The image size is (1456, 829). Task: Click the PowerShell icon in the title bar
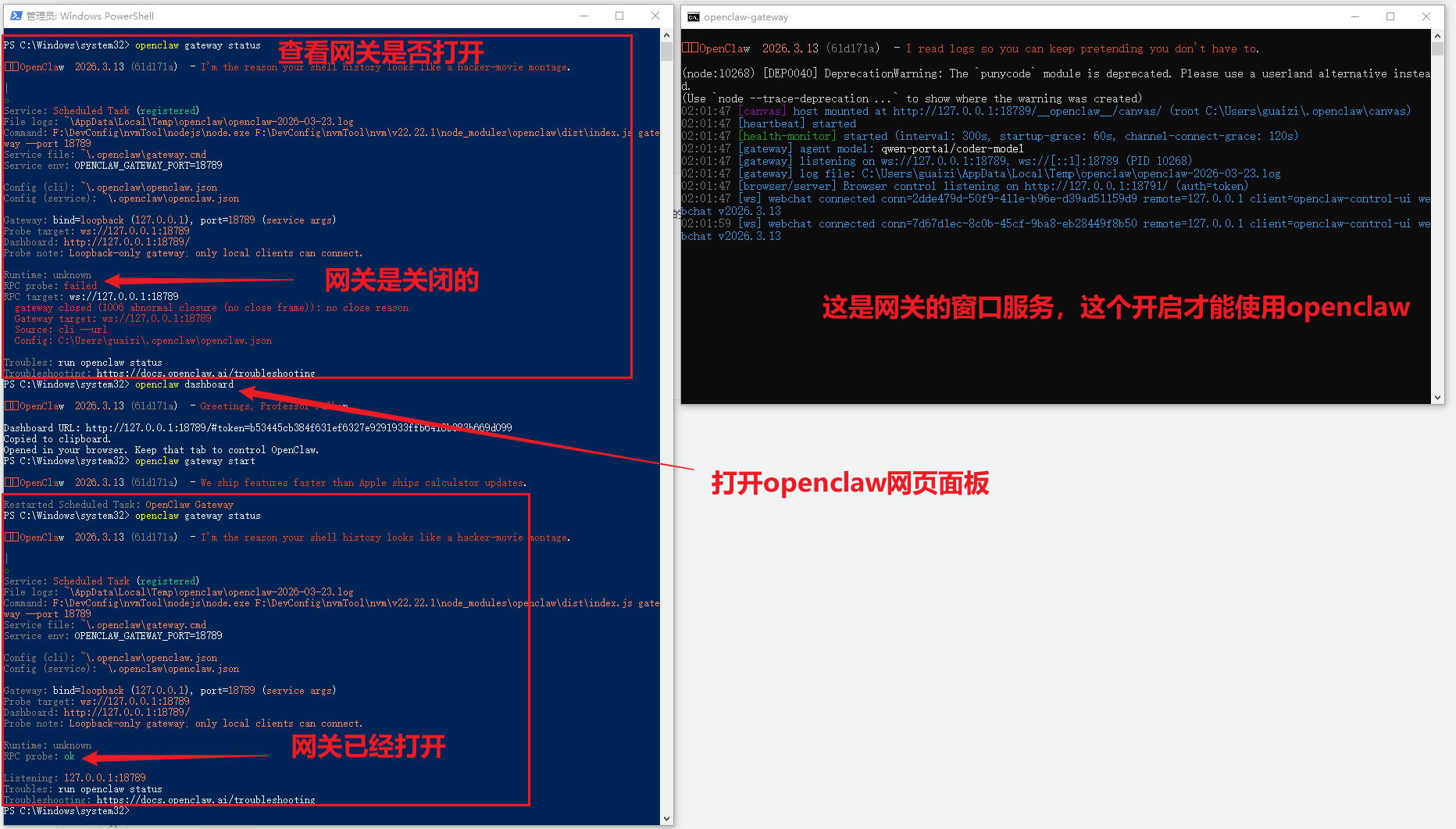16,16
